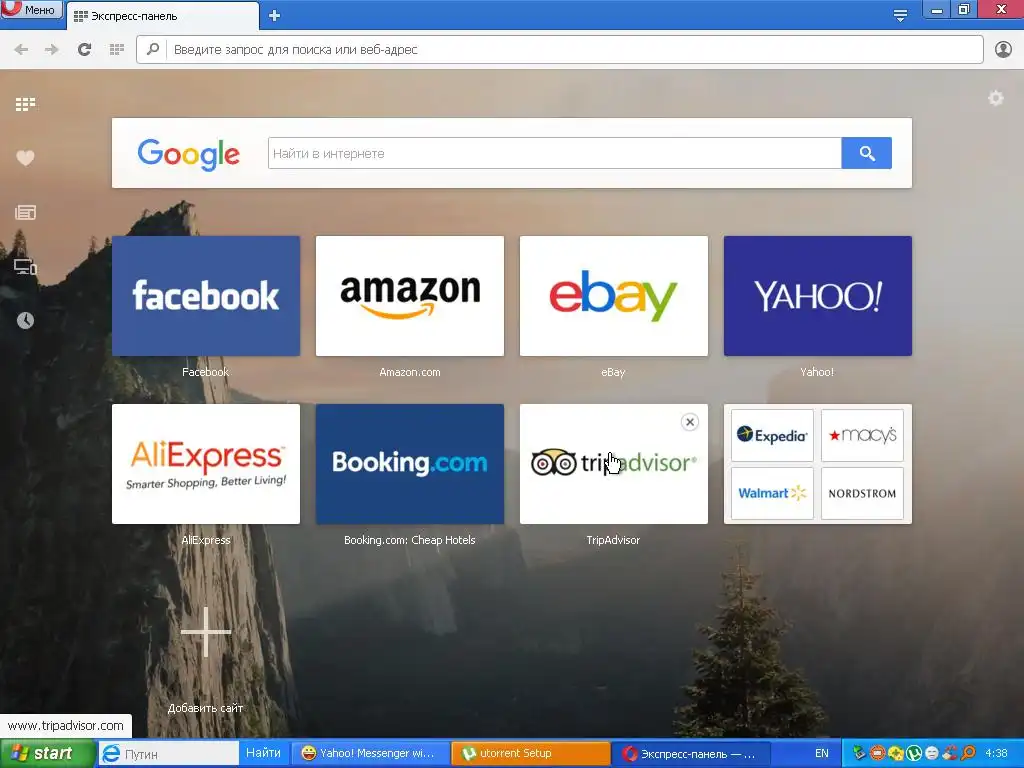Open the tab list menu icon

[900, 15]
